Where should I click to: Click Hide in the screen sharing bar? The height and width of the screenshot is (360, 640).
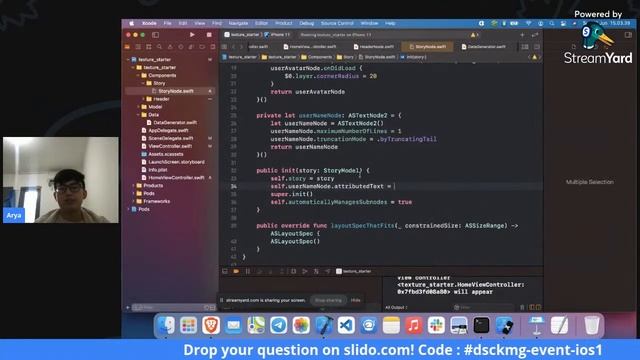click(x=356, y=300)
